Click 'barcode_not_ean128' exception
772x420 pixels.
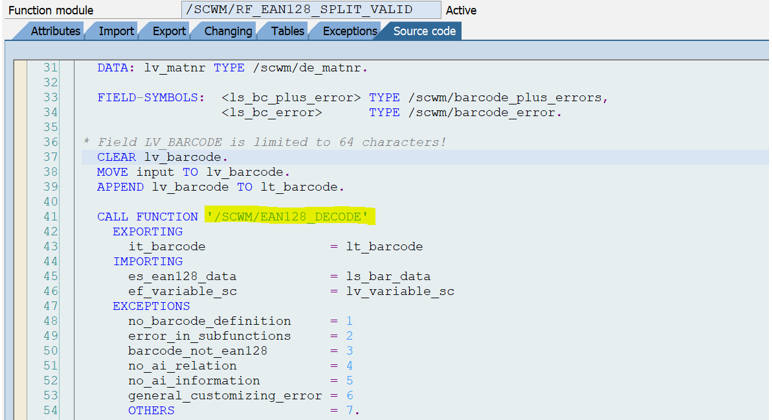(198, 351)
